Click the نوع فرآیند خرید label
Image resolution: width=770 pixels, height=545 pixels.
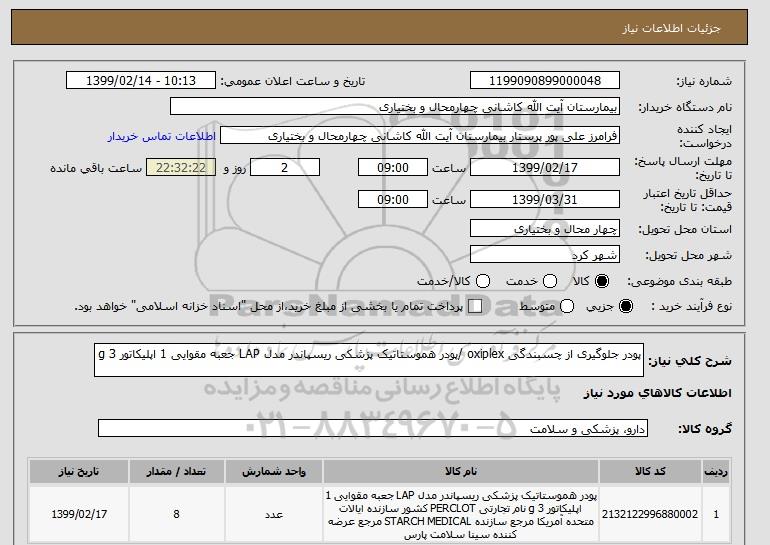(691, 306)
